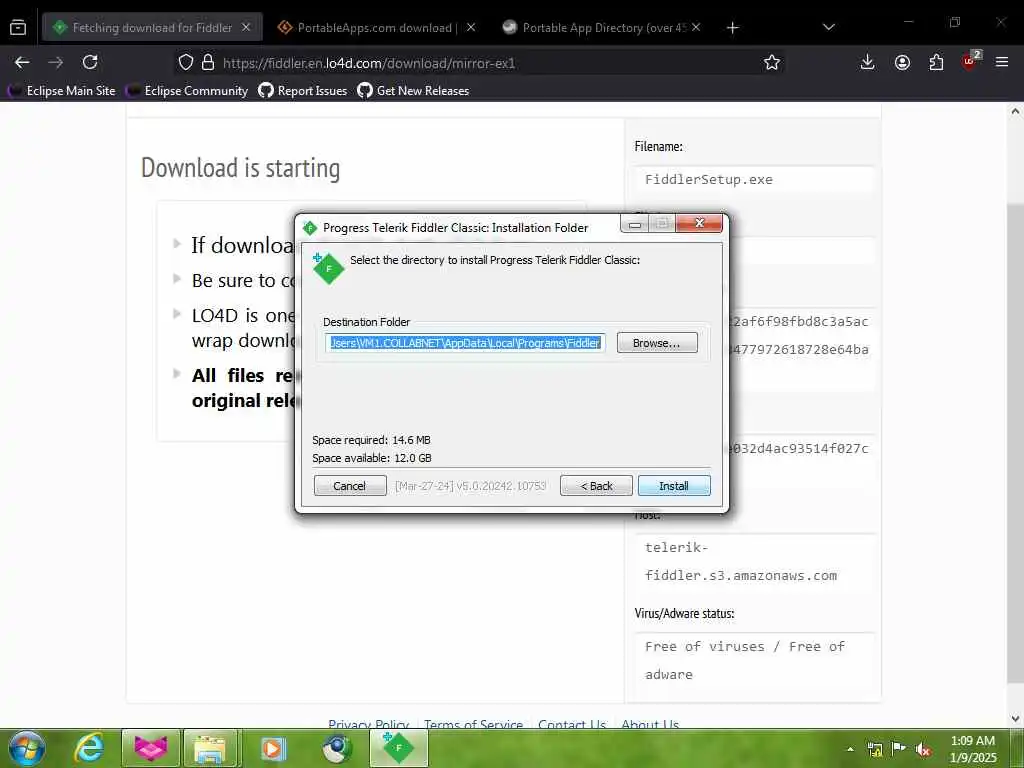The image size is (1024, 768).
Task: Open the Action Center flag tray icon
Action: coord(899,749)
